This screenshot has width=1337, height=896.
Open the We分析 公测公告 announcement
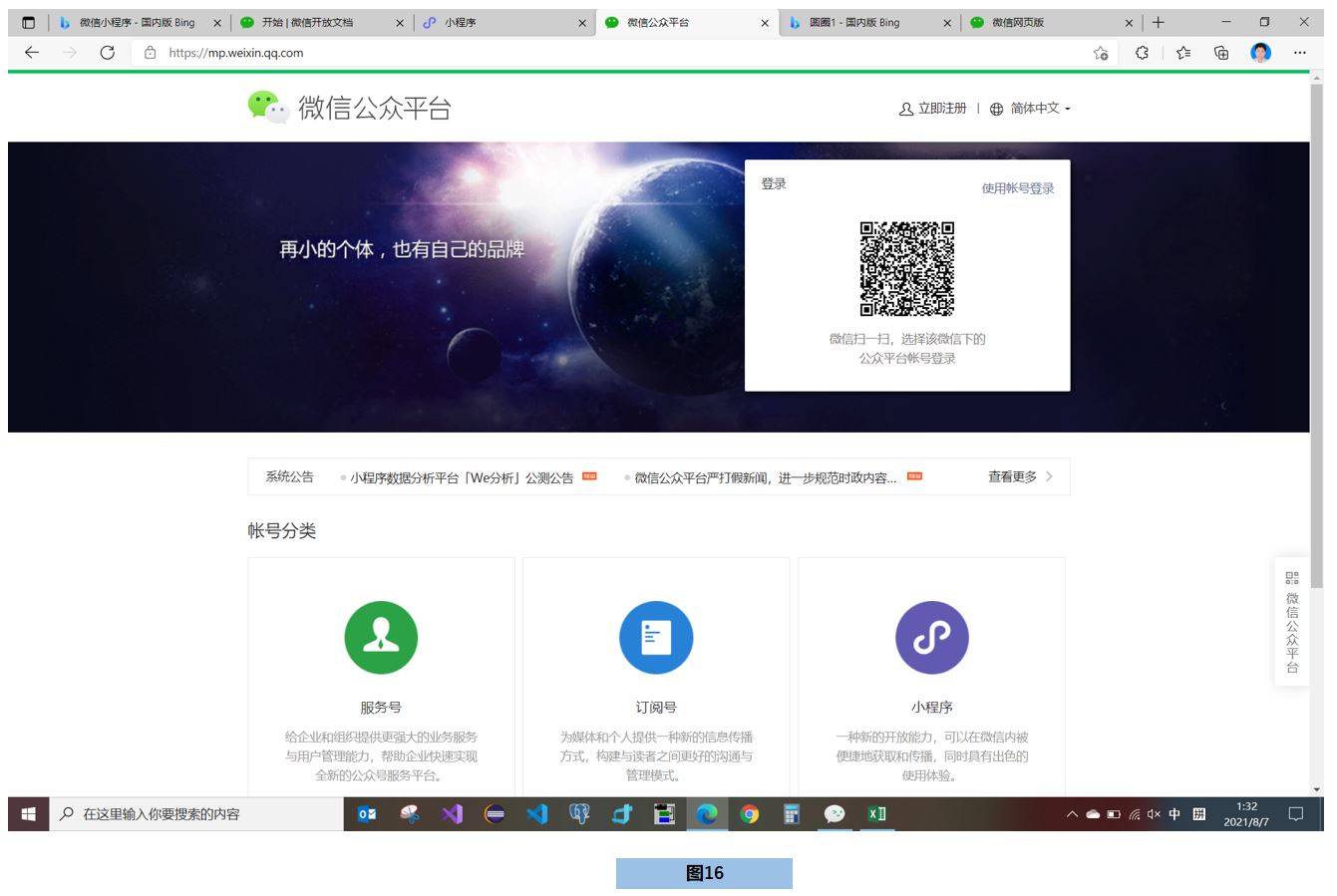coord(462,478)
